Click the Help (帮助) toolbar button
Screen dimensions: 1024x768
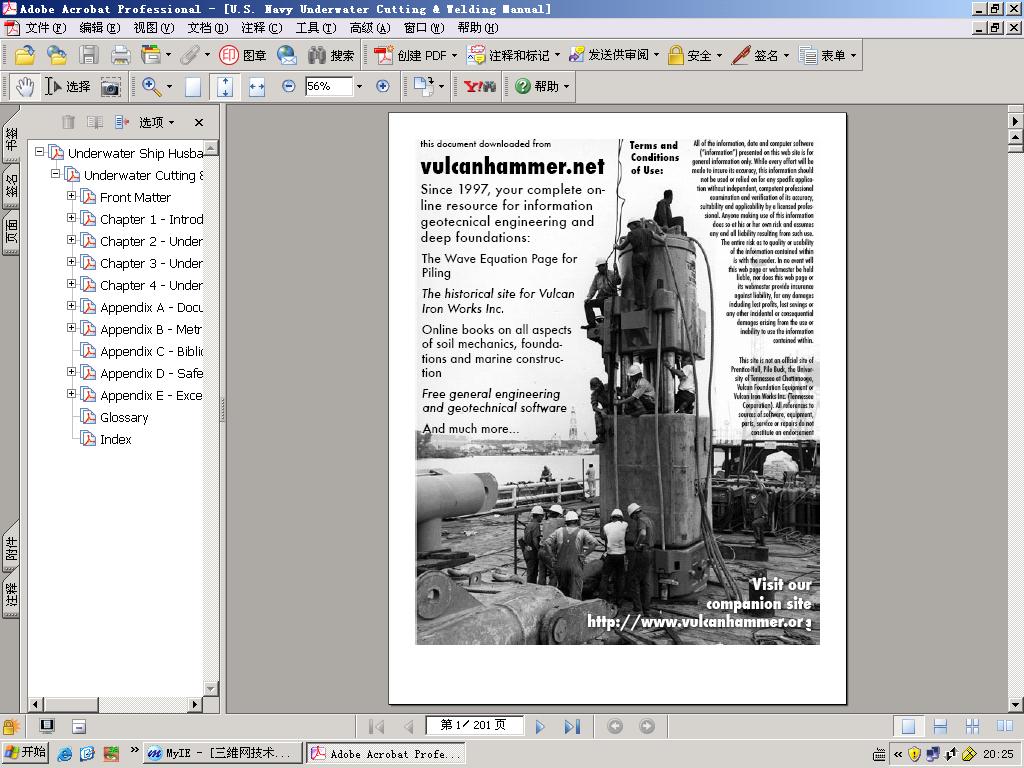click(542, 86)
